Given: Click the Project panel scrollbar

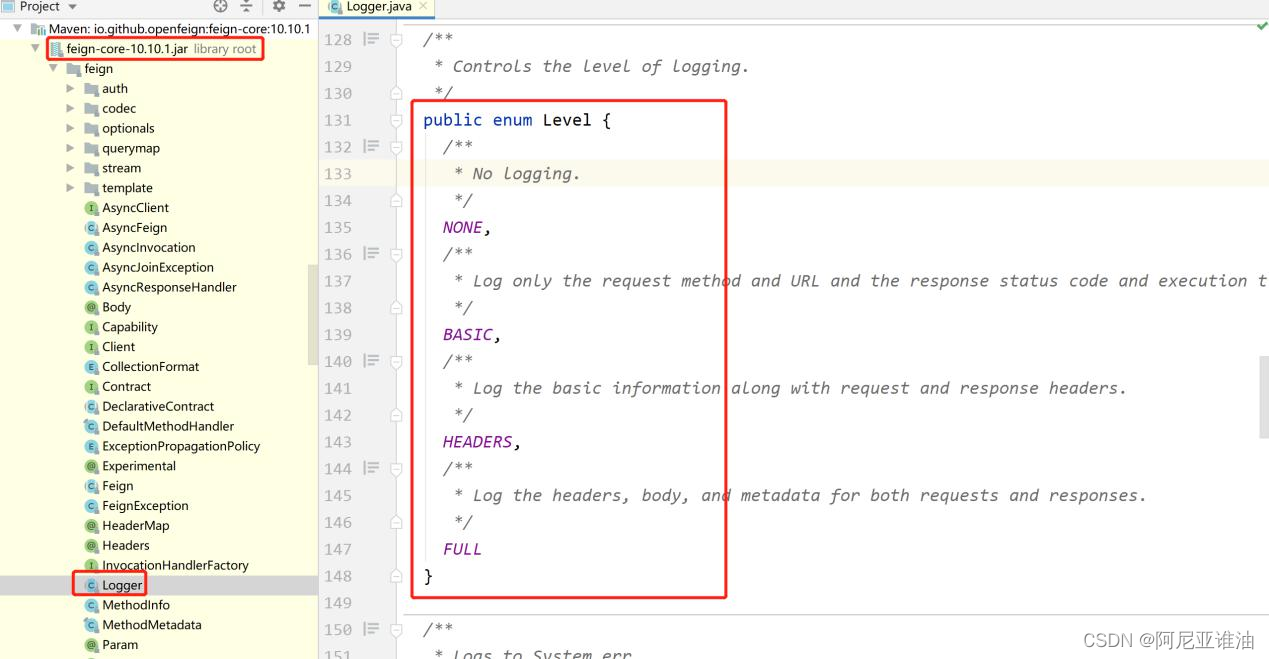Looking at the screenshot, I should click(313, 315).
